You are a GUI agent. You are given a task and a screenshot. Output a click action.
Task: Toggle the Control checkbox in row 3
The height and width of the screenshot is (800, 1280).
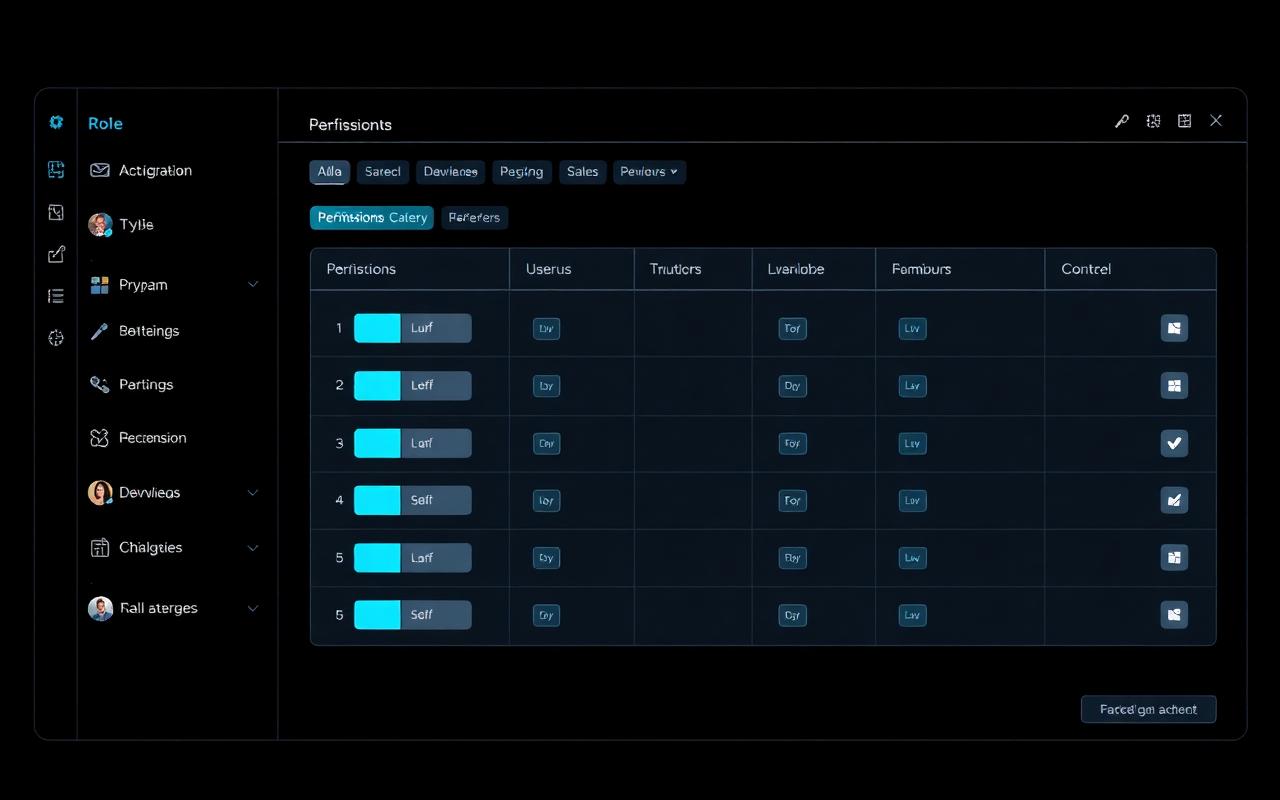click(1174, 443)
